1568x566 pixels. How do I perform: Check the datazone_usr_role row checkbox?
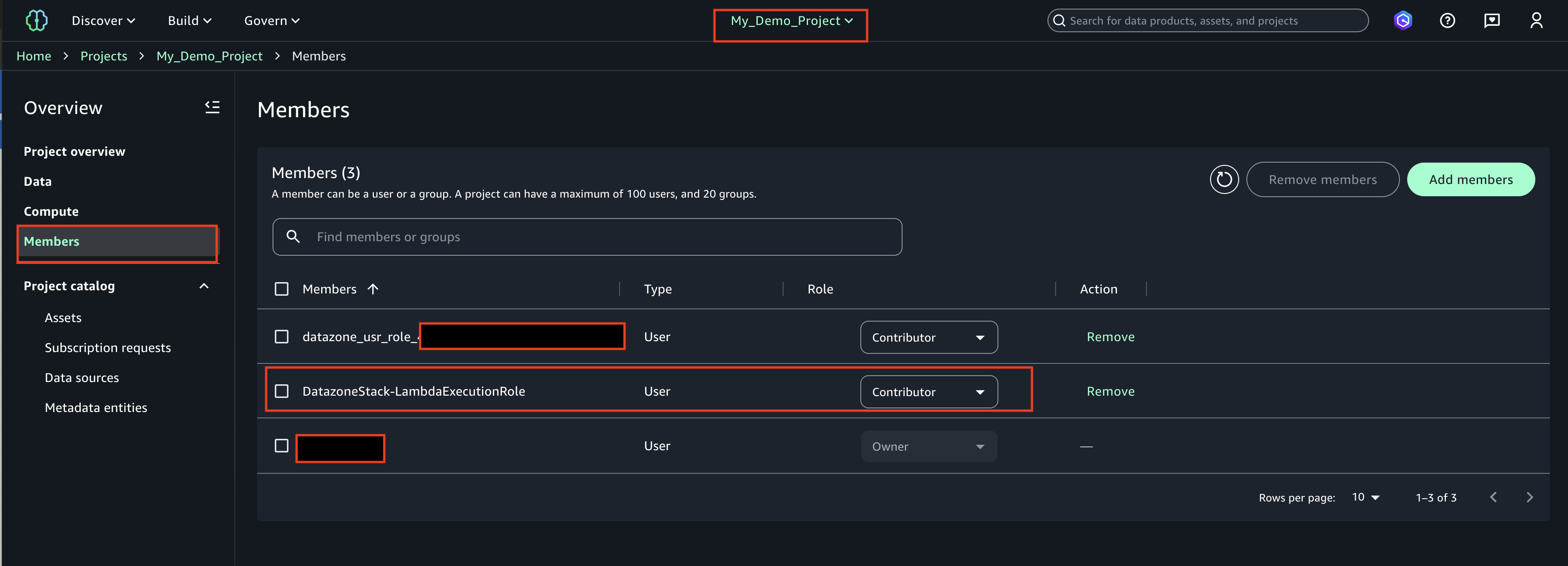tap(281, 337)
